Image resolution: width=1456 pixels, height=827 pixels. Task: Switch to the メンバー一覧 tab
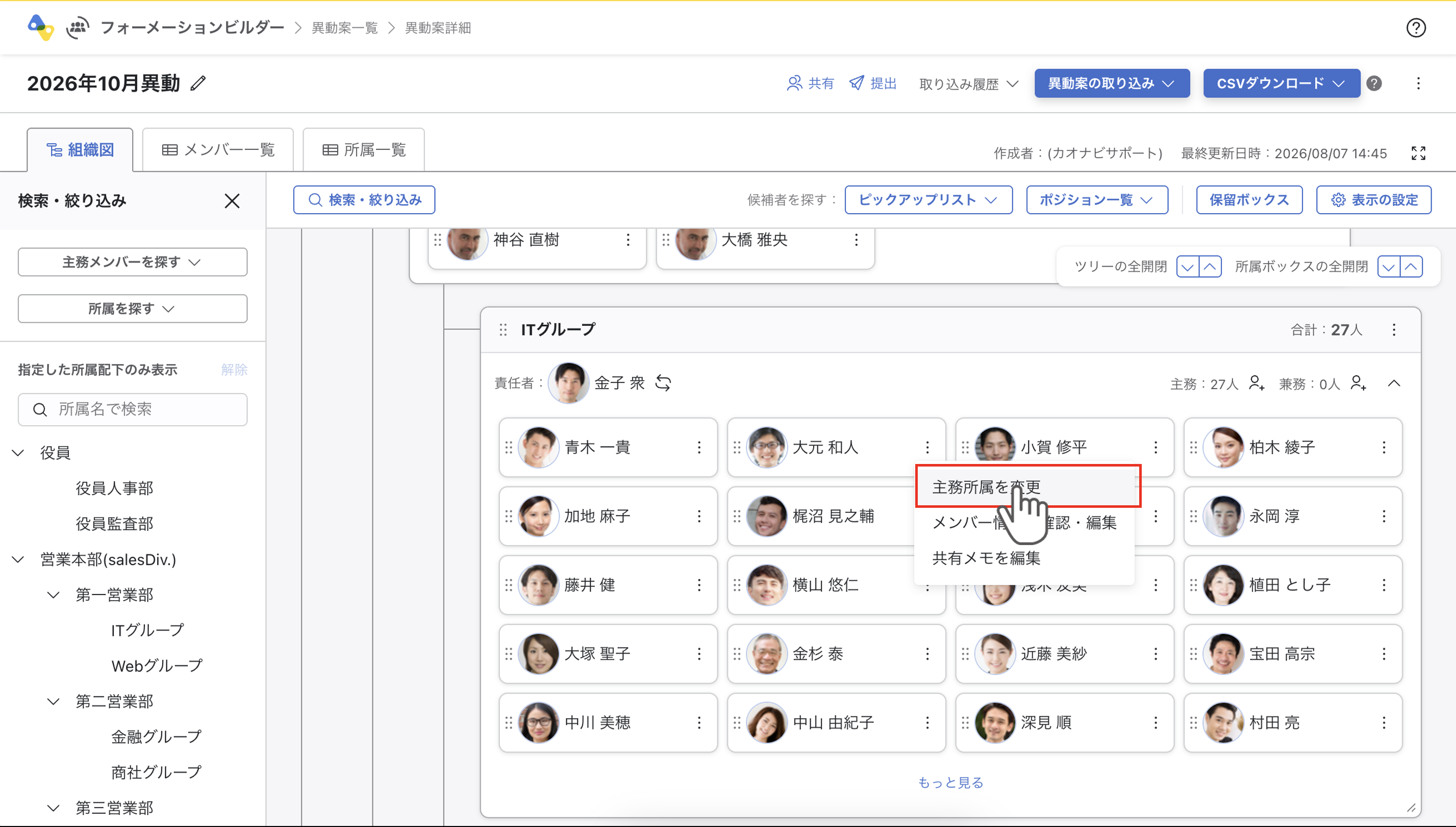(x=218, y=150)
